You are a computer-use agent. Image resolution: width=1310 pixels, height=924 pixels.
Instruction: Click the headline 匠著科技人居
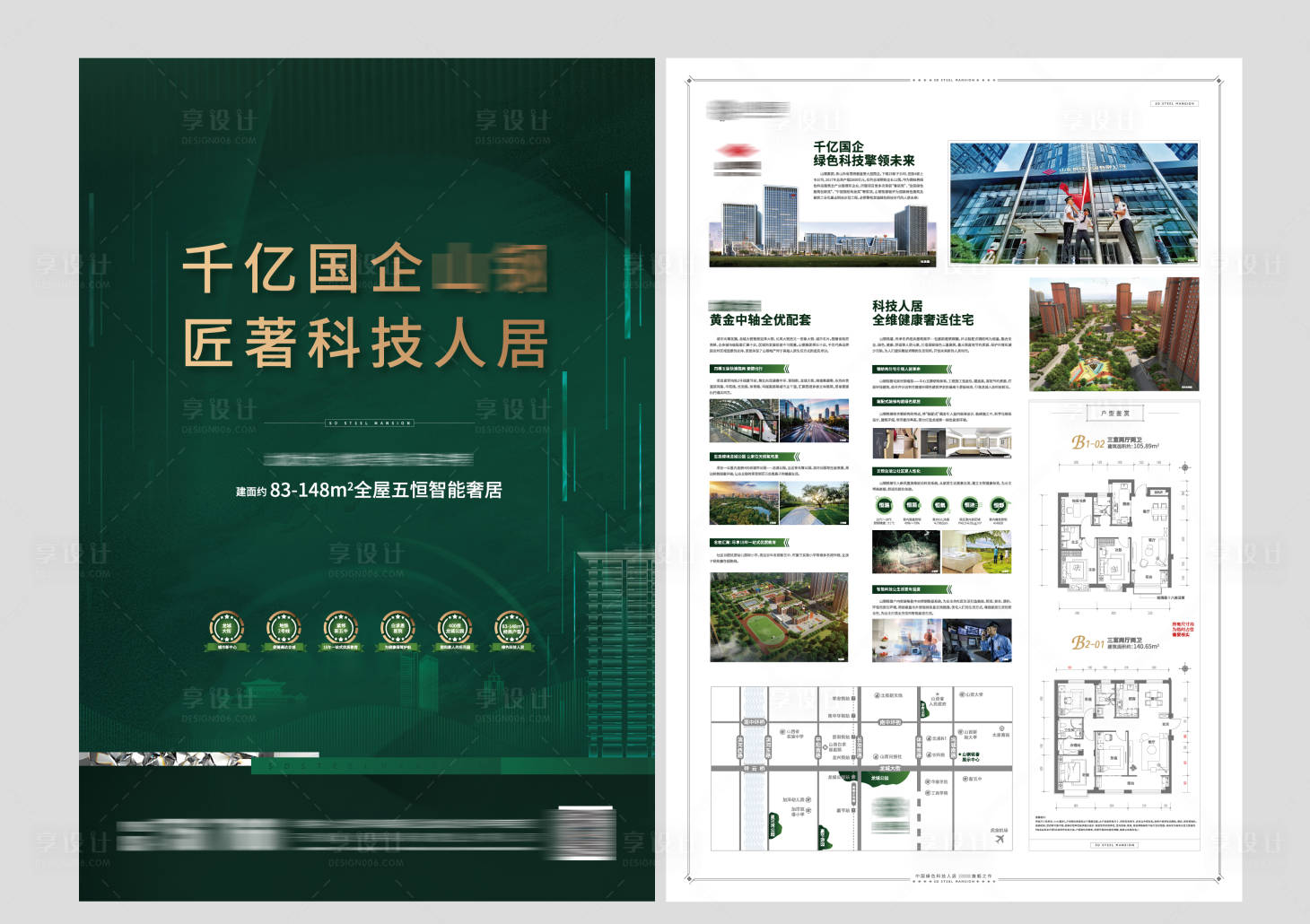coord(365,343)
